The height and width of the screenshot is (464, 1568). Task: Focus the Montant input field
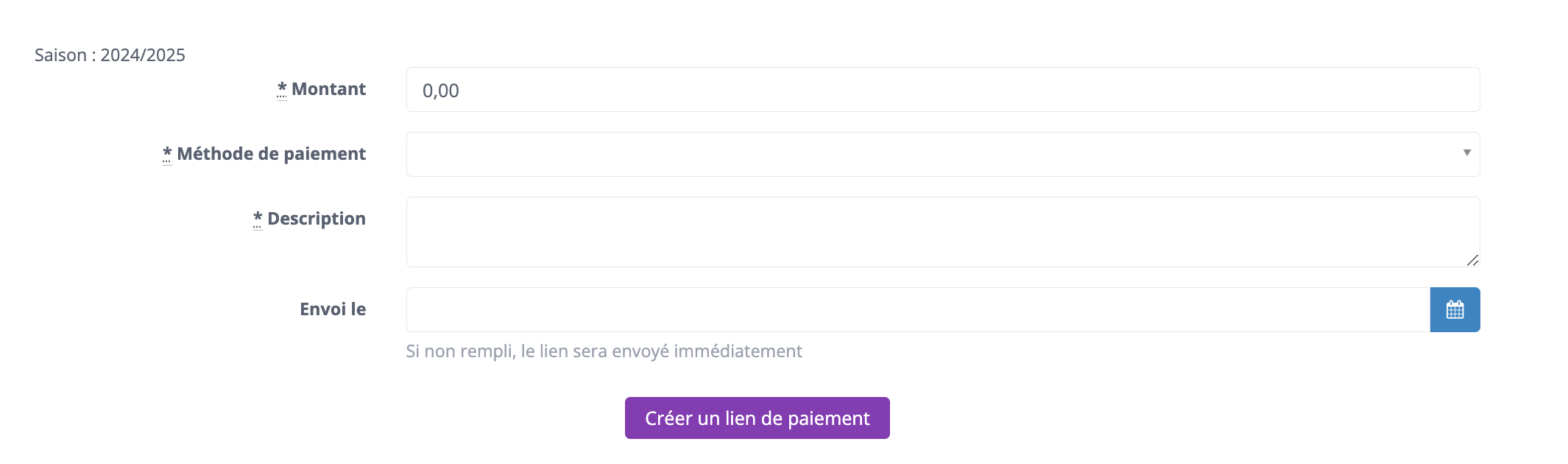(x=943, y=90)
